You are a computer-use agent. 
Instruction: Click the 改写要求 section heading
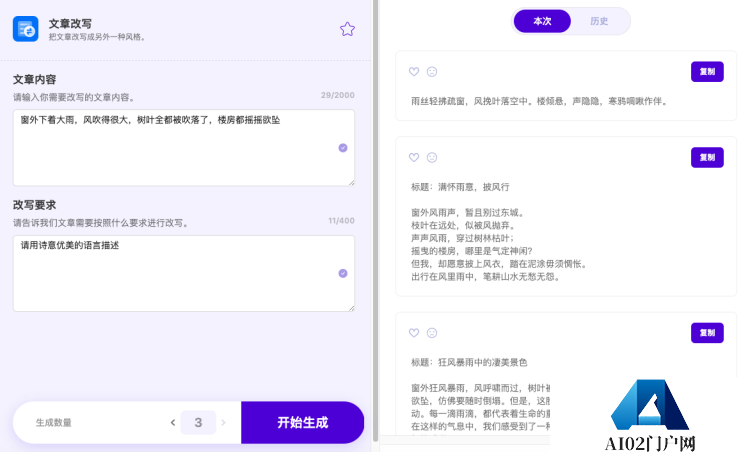click(x=34, y=205)
